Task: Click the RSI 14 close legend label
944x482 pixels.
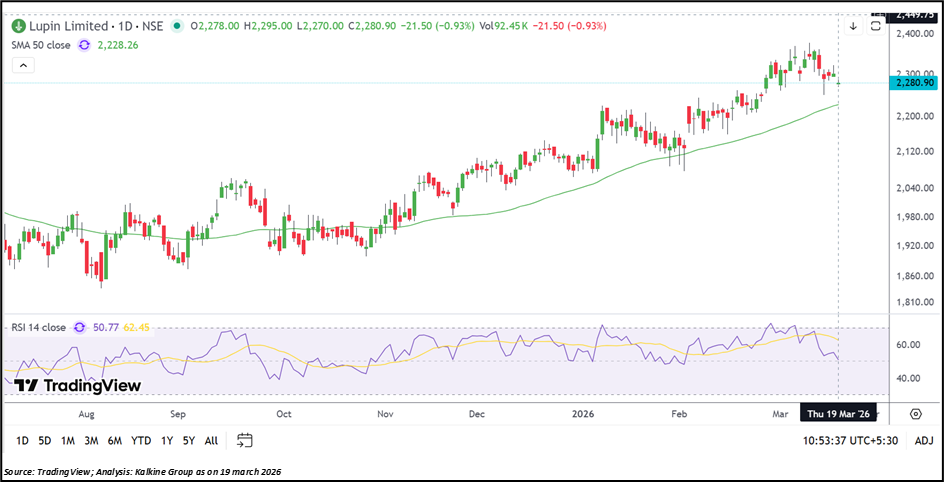Action: [x=39, y=327]
